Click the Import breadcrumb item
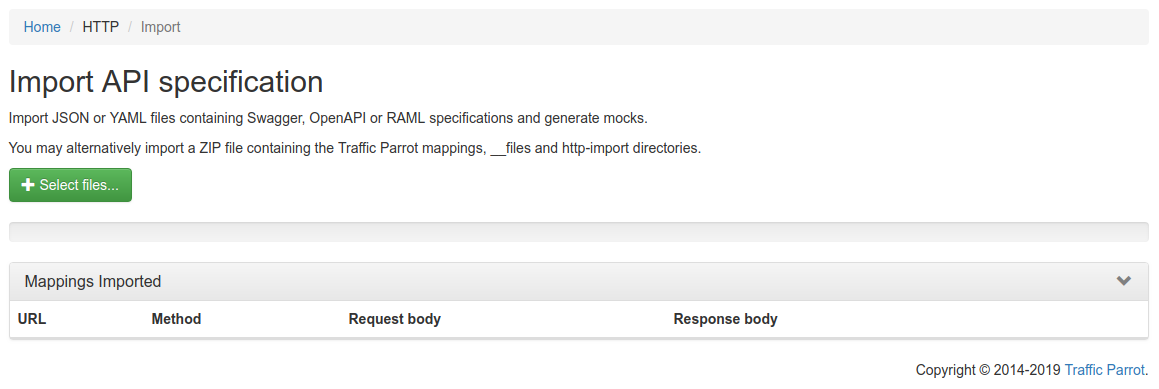The width and height of the screenshot is (1159, 389). pos(160,27)
